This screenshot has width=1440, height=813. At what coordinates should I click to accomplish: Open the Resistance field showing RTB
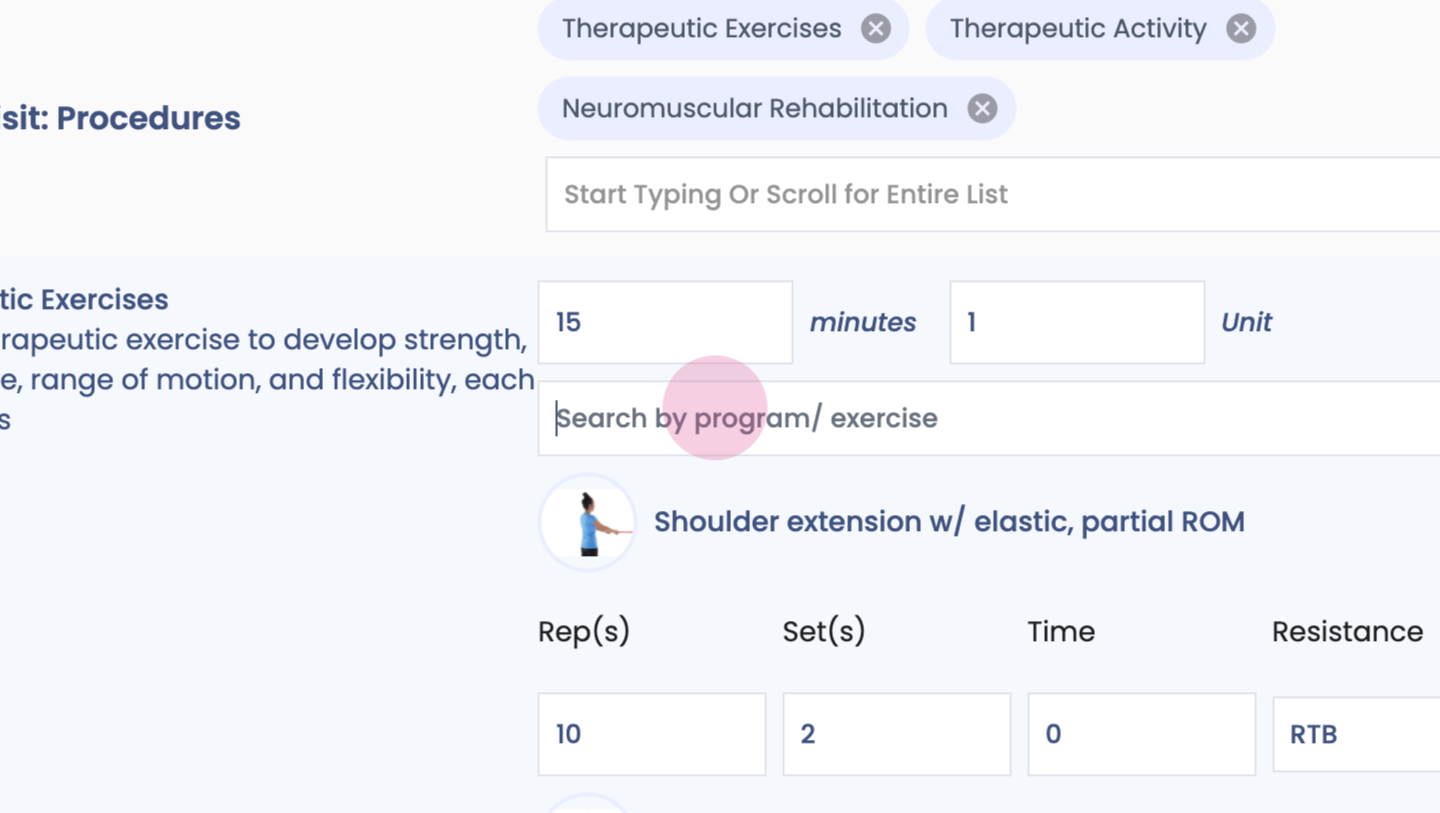pyautogui.click(x=1355, y=734)
